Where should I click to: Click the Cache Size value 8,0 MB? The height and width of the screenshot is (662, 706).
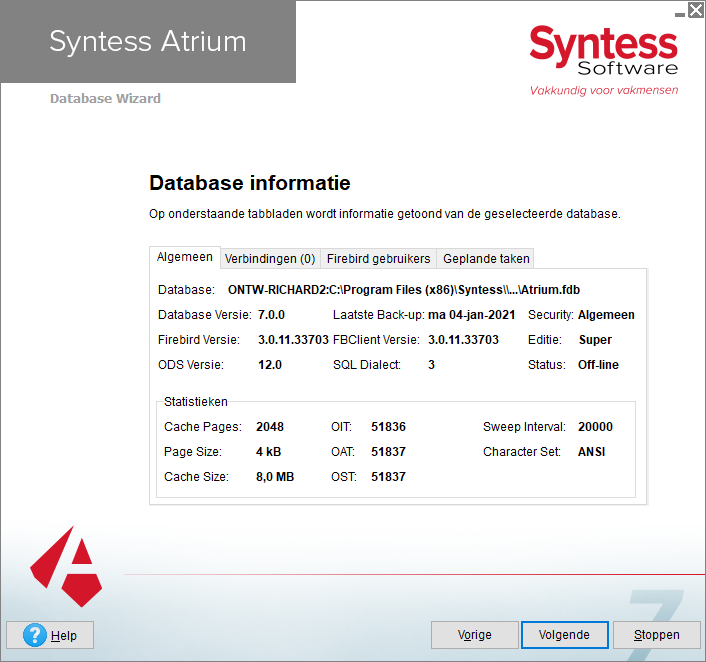[275, 476]
